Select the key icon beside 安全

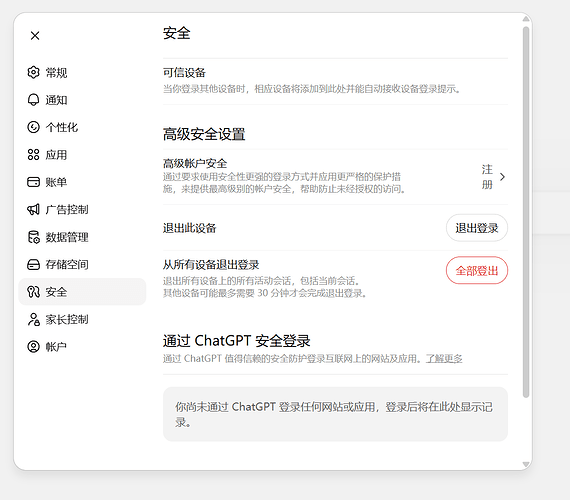[33, 292]
